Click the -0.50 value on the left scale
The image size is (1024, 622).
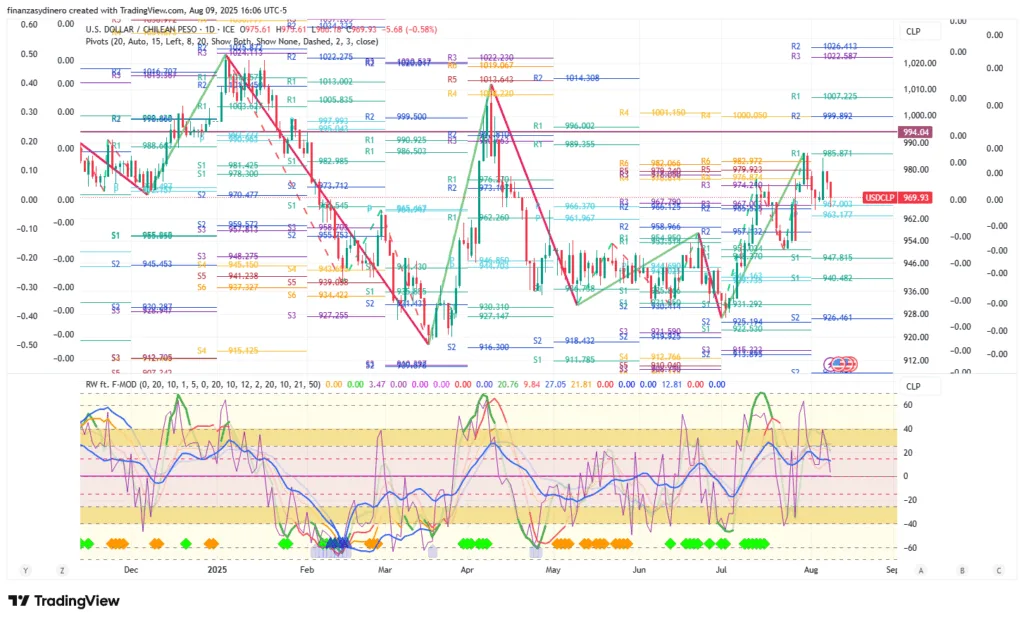27,344
